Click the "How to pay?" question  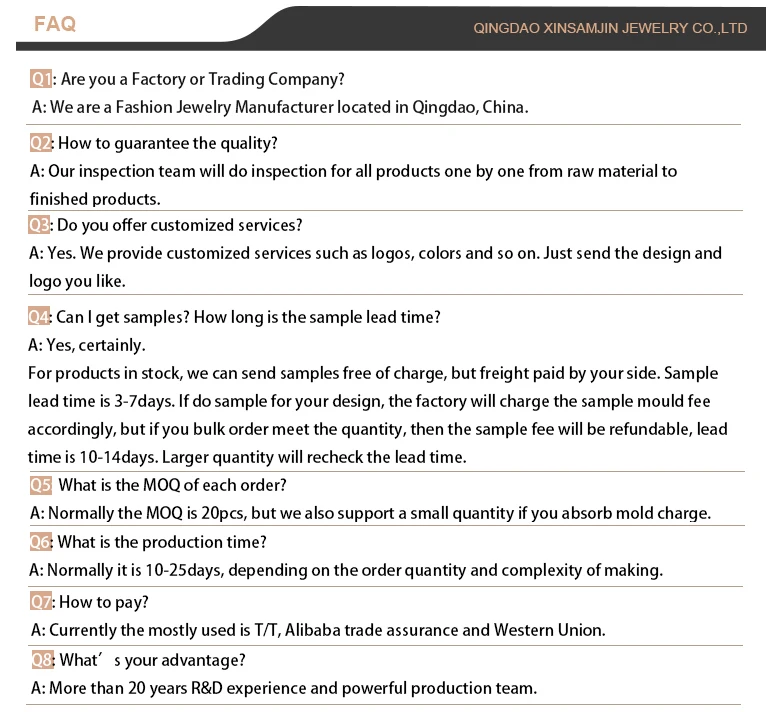coord(104,602)
